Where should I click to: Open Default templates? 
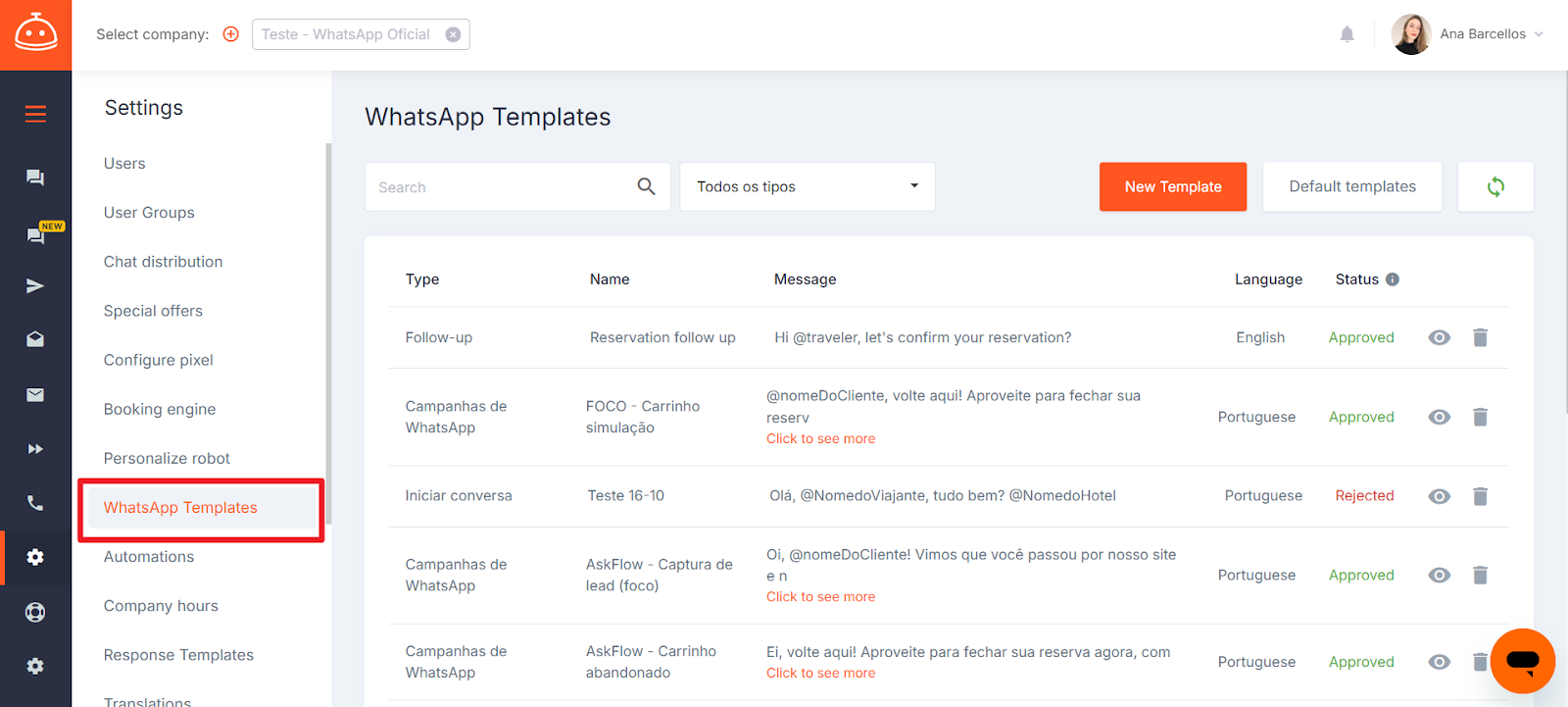click(1351, 186)
